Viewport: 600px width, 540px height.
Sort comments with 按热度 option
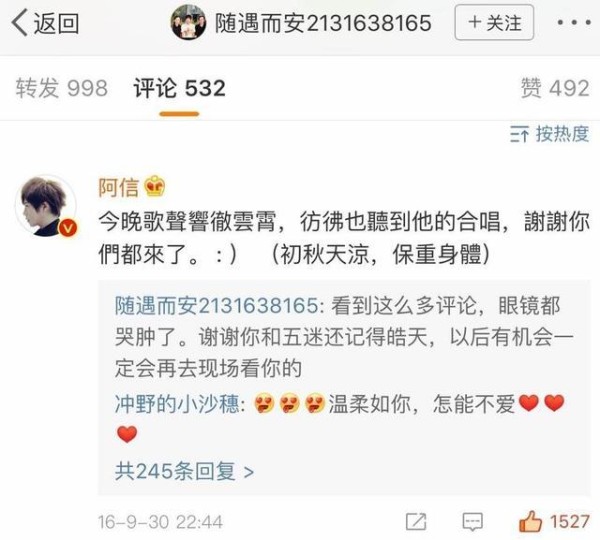point(549,134)
